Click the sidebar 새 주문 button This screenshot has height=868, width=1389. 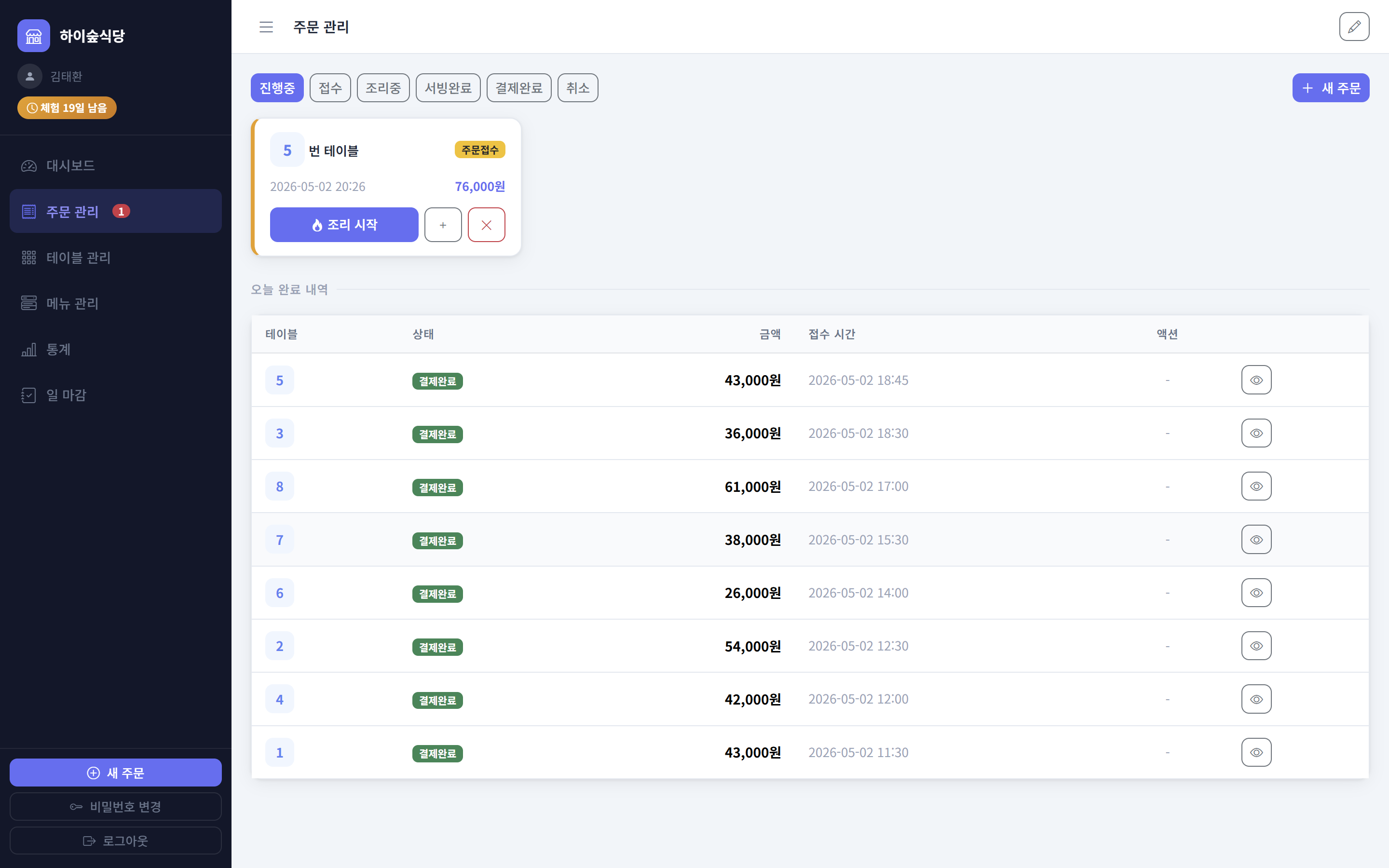(x=115, y=773)
